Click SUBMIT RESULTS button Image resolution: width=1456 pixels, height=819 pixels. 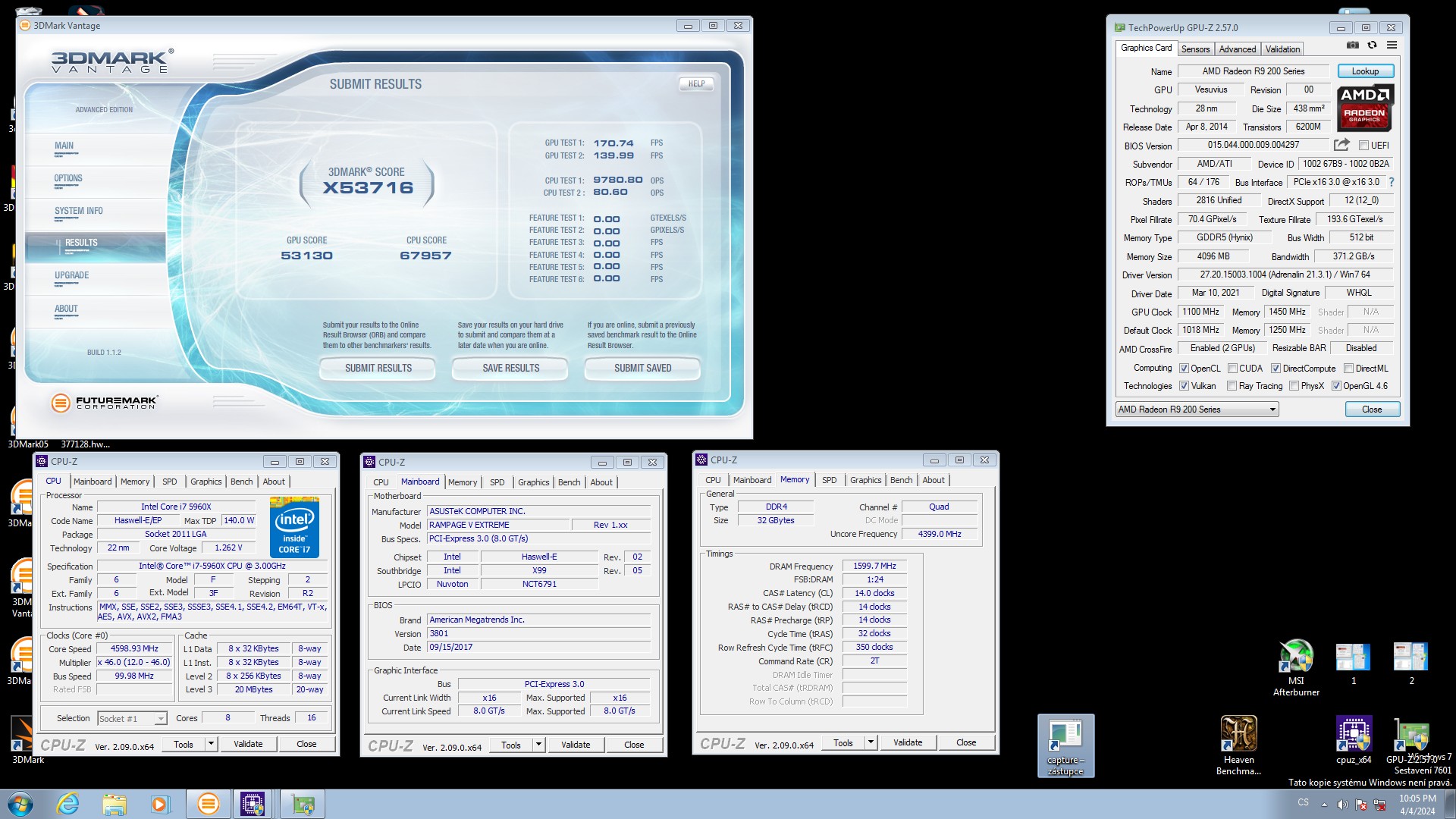point(378,369)
